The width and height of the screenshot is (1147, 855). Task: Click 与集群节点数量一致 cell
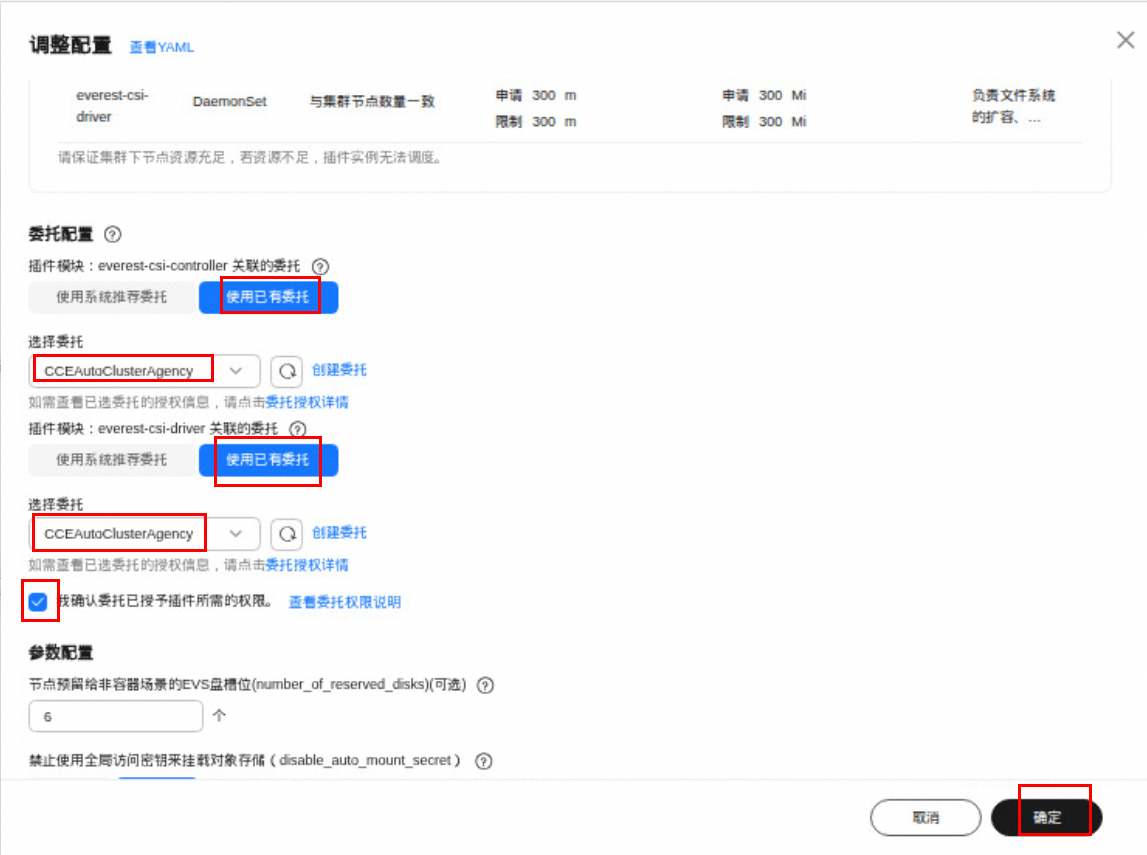[372, 102]
